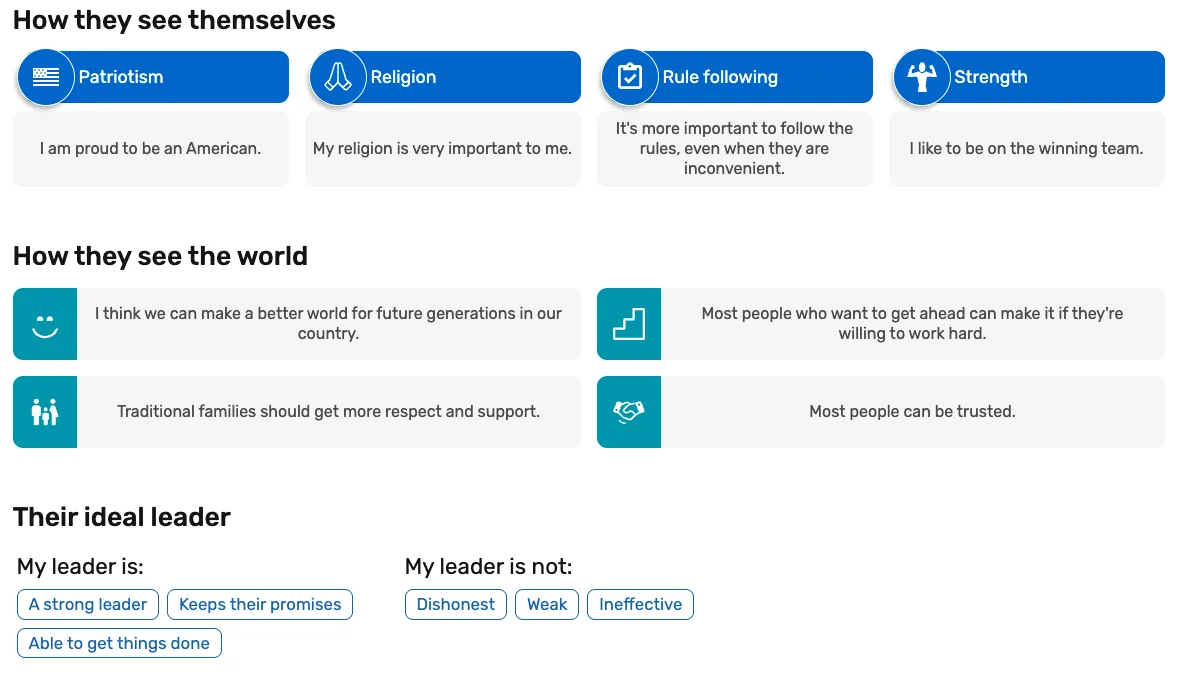Click the handshake icon
Viewport: 1201px width, 682px height.
pos(629,412)
